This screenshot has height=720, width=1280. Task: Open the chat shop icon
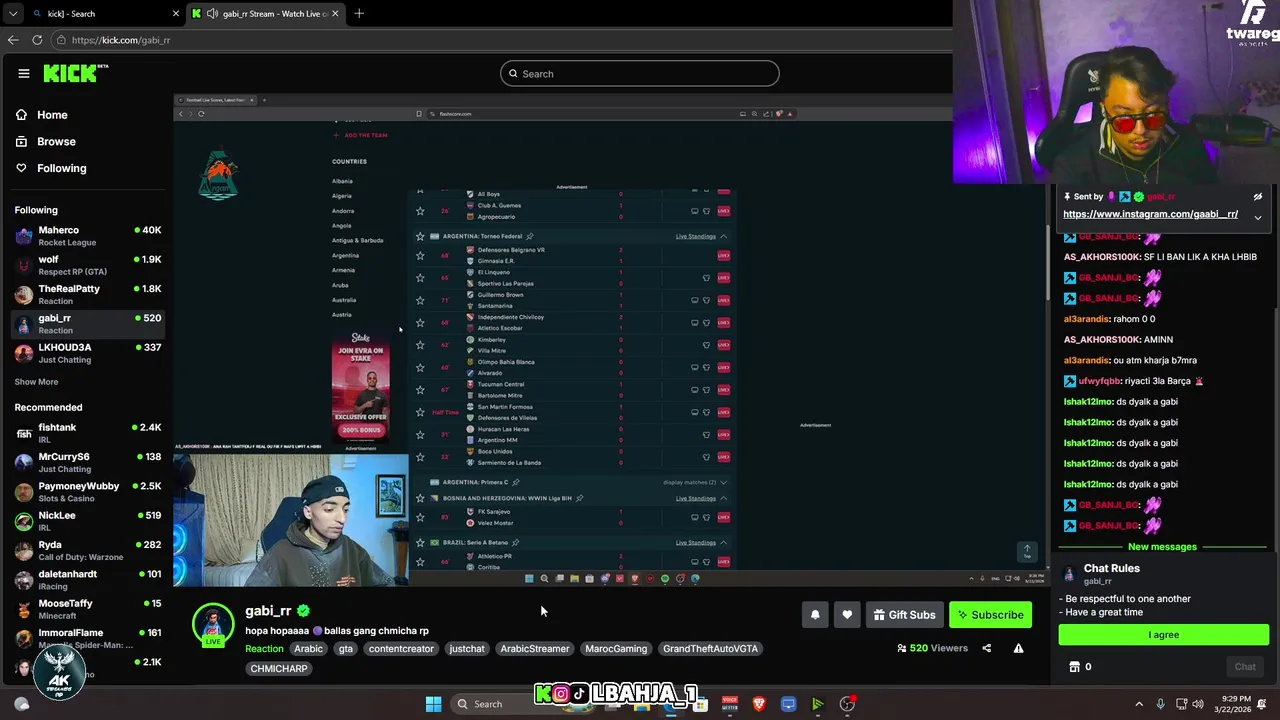click(1075, 667)
